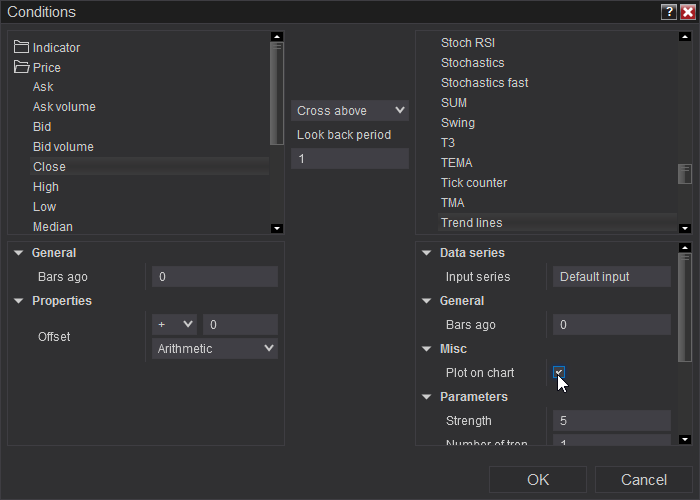Click the right properties panel scroll-down arrow
The width and height of the screenshot is (700, 500).
(x=685, y=439)
